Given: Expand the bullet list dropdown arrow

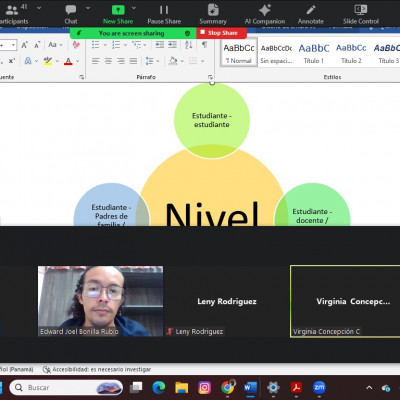Looking at the screenshot, I should pyautogui.click(x=105, y=45).
